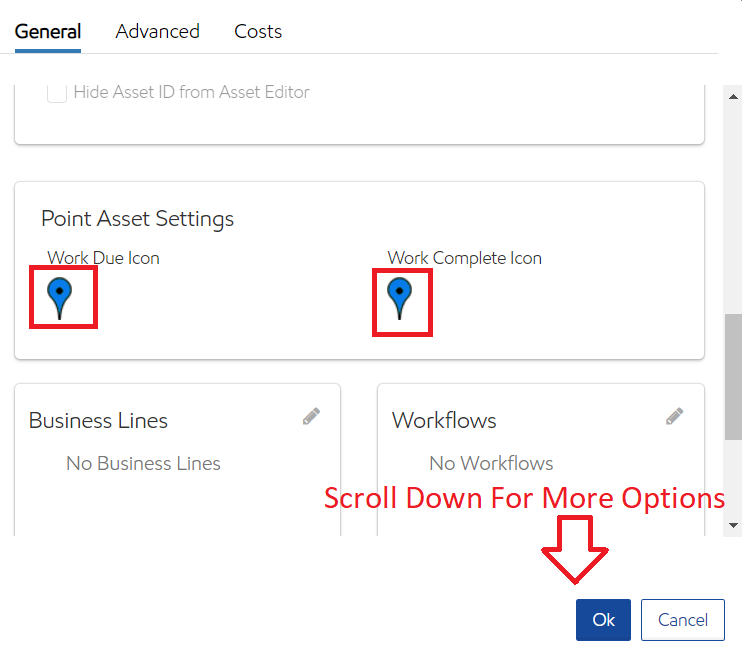Edit Business Lines with the pencil icon
Image resolution: width=742 pixels, height=656 pixels.
[x=312, y=417]
